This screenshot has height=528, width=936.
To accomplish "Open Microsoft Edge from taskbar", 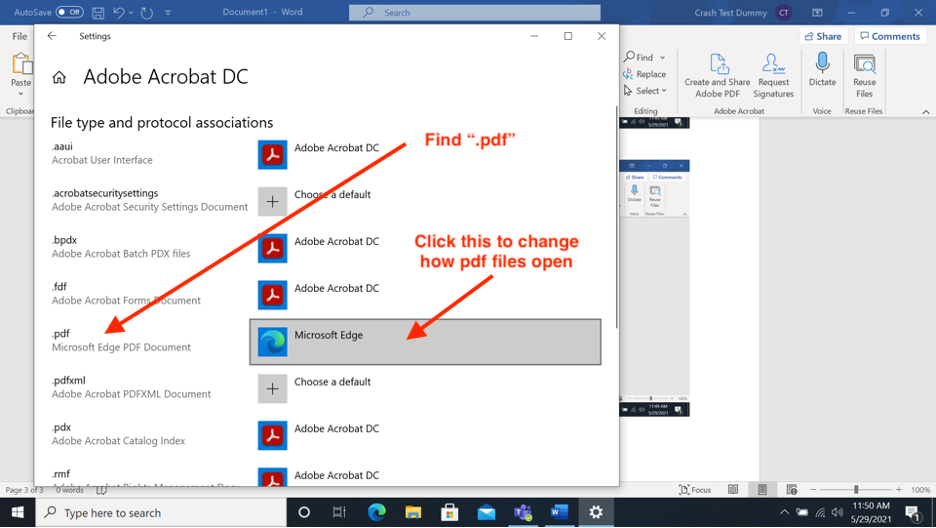I will click(377, 512).
